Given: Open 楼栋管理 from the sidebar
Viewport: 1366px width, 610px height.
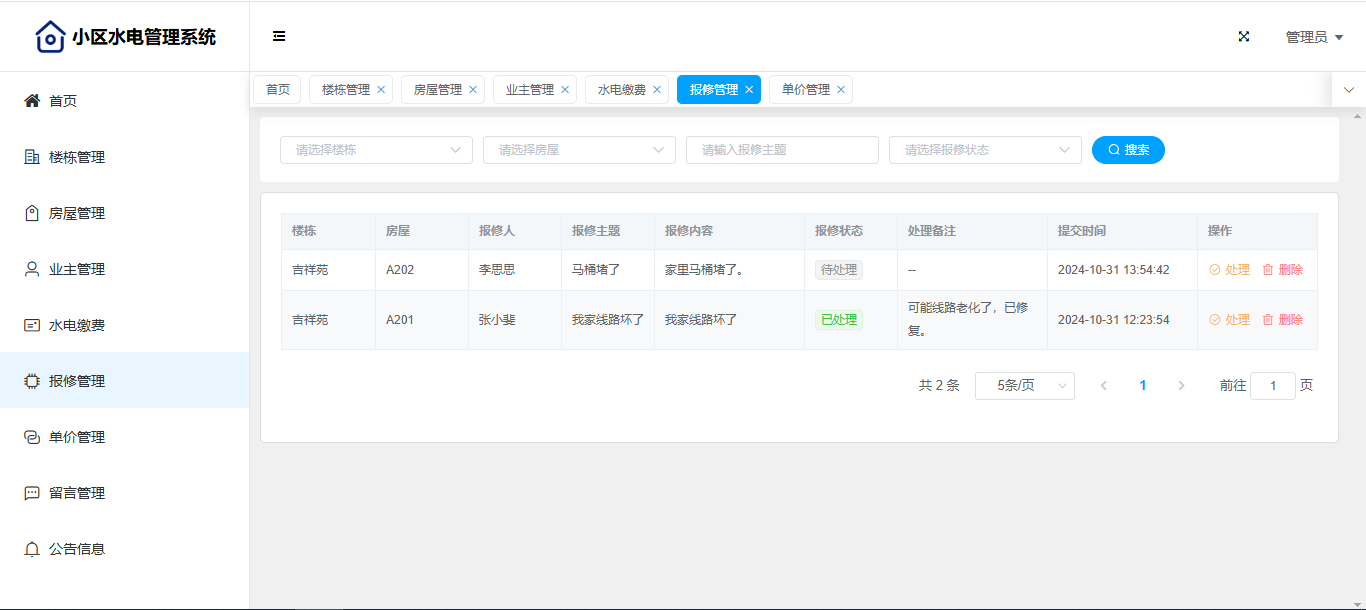Looking at the screenshot, I should (x=77, y=157).
